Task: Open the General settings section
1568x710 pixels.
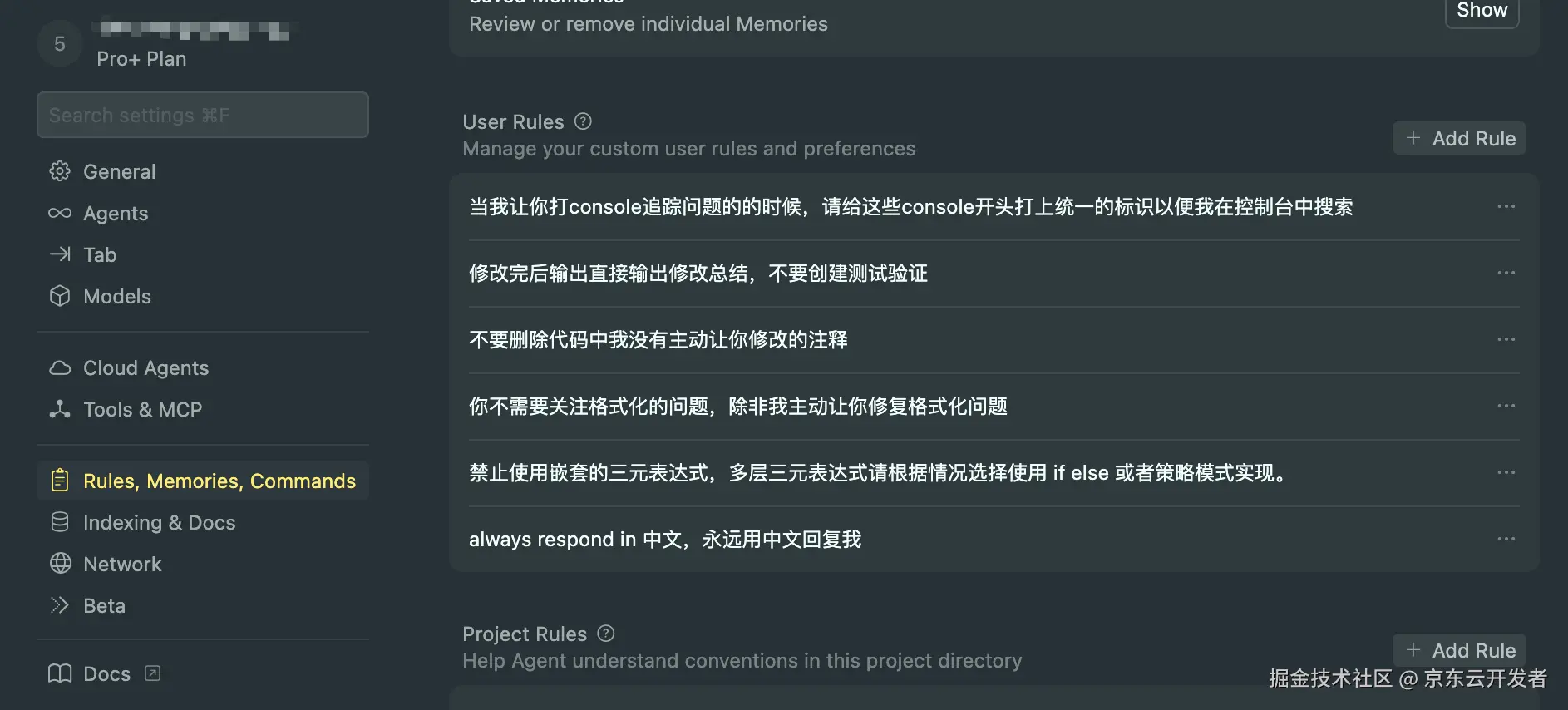Action: click(x=119, y=171)
